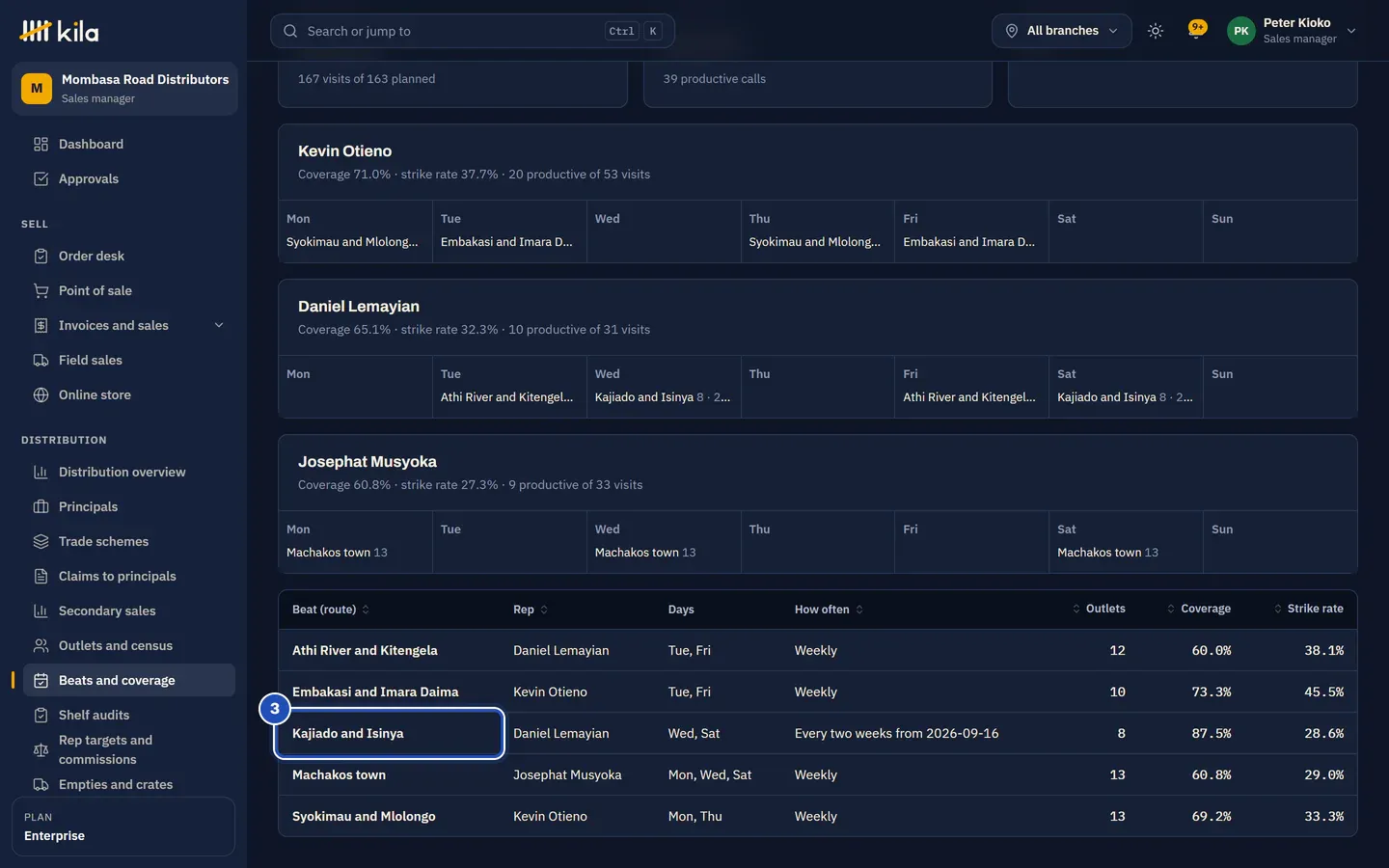Click Daniel Lemayian's Wednesday Kajiado beat cell
The width and height of the screenshot is (1389, 868).
coord(664,387)
